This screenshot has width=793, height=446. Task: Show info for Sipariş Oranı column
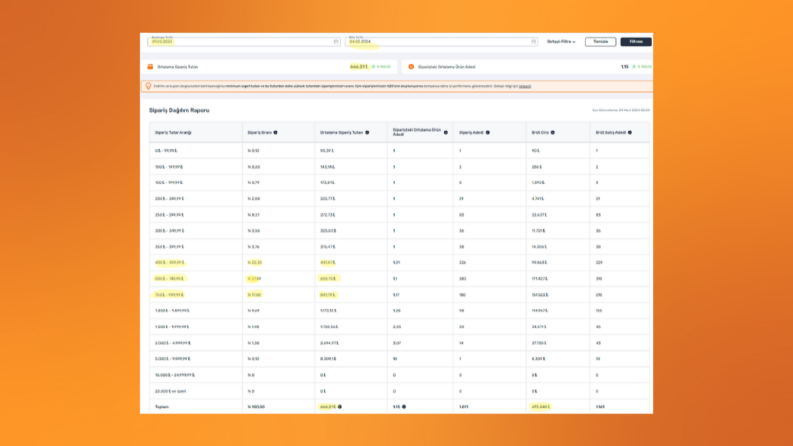276,132
